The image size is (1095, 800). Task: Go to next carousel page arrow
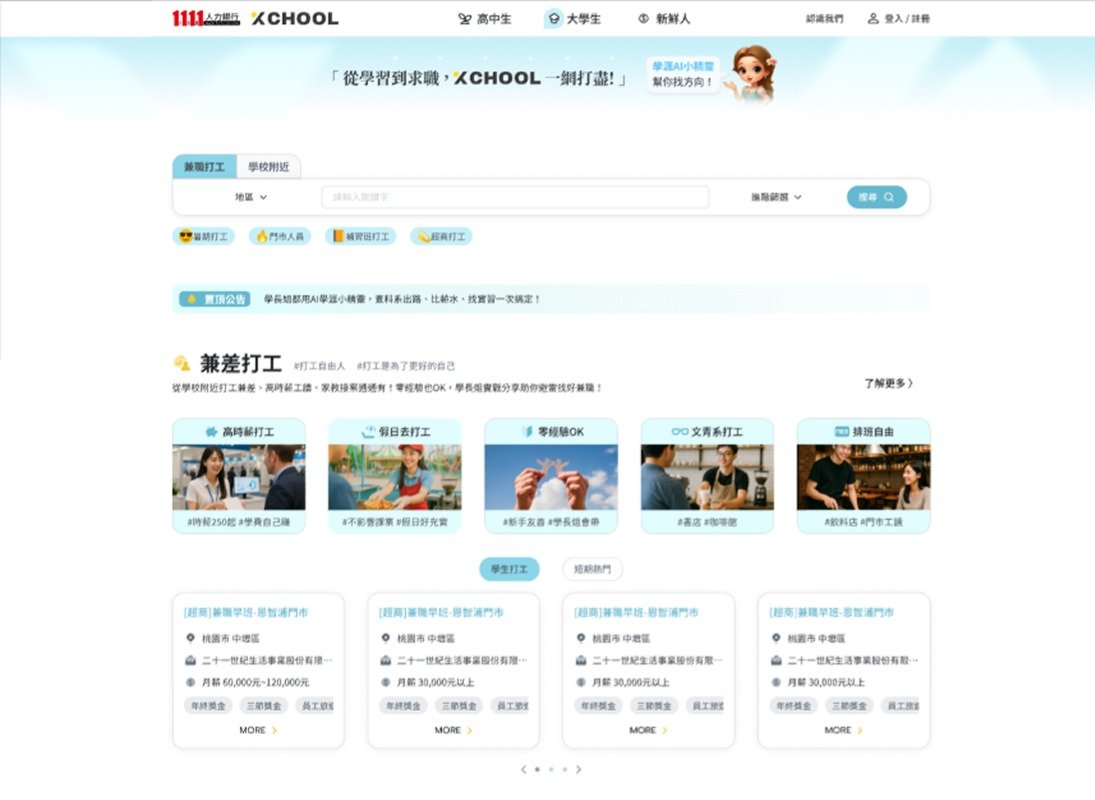(578, 769)
